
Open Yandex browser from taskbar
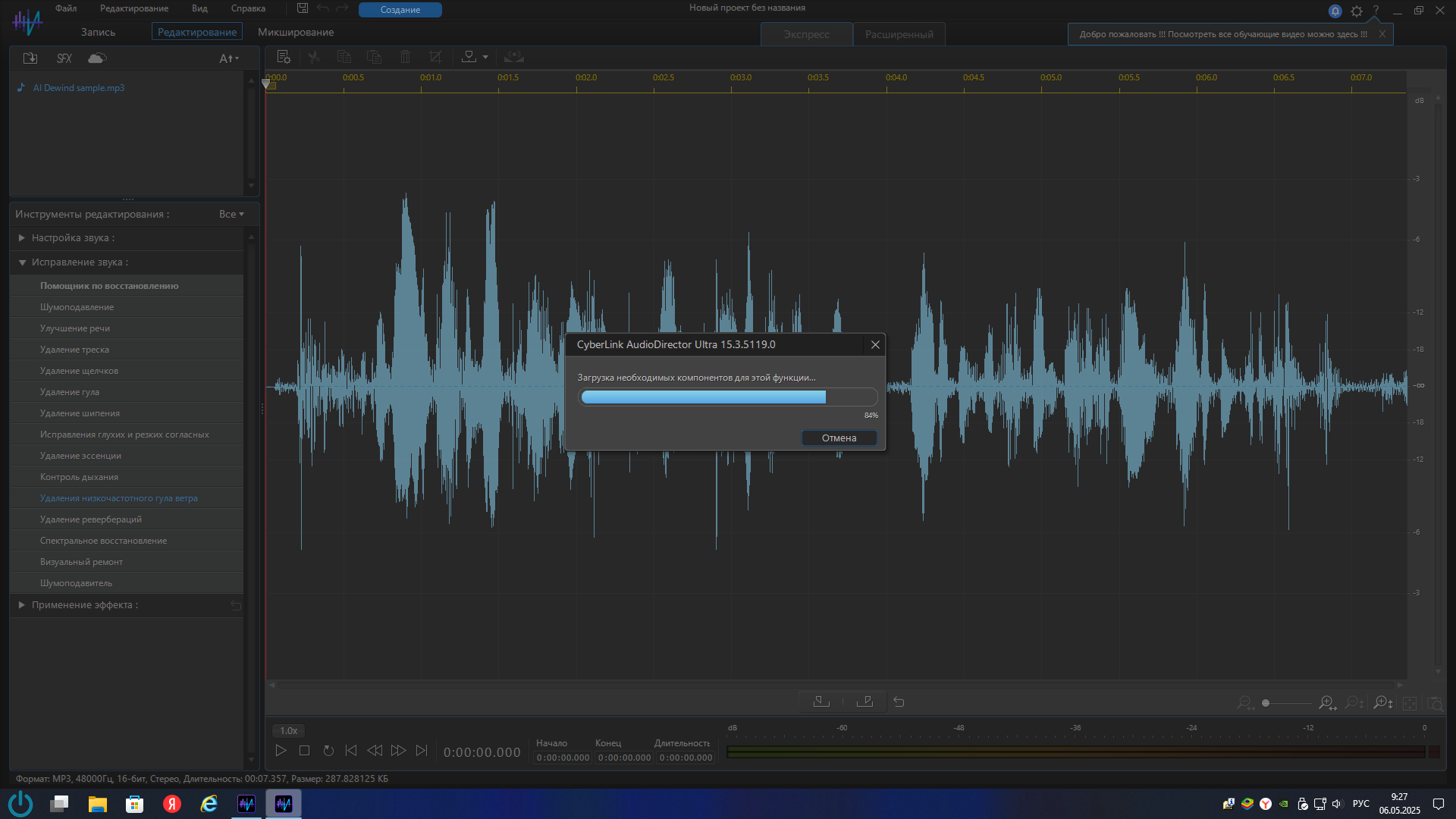click(x=172, y=804)
